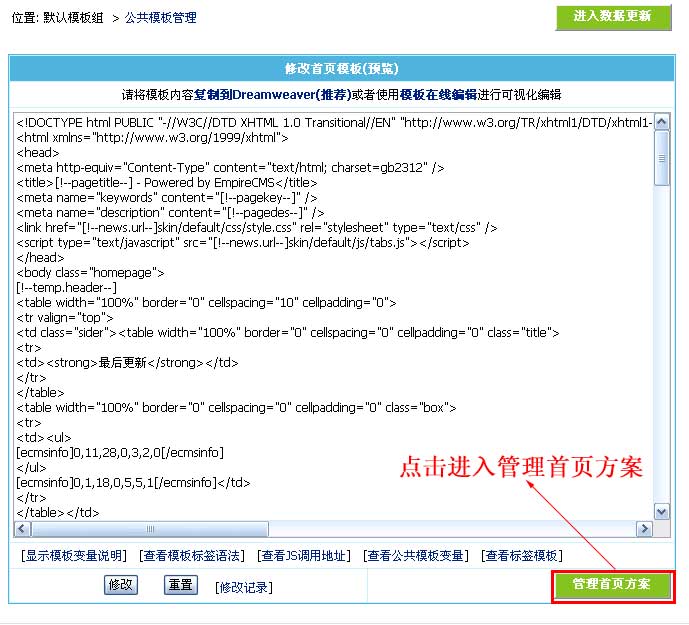Click the 管理首页方案 button
The width and height of the screenshot is (689, 625).
tap(612, 586)
